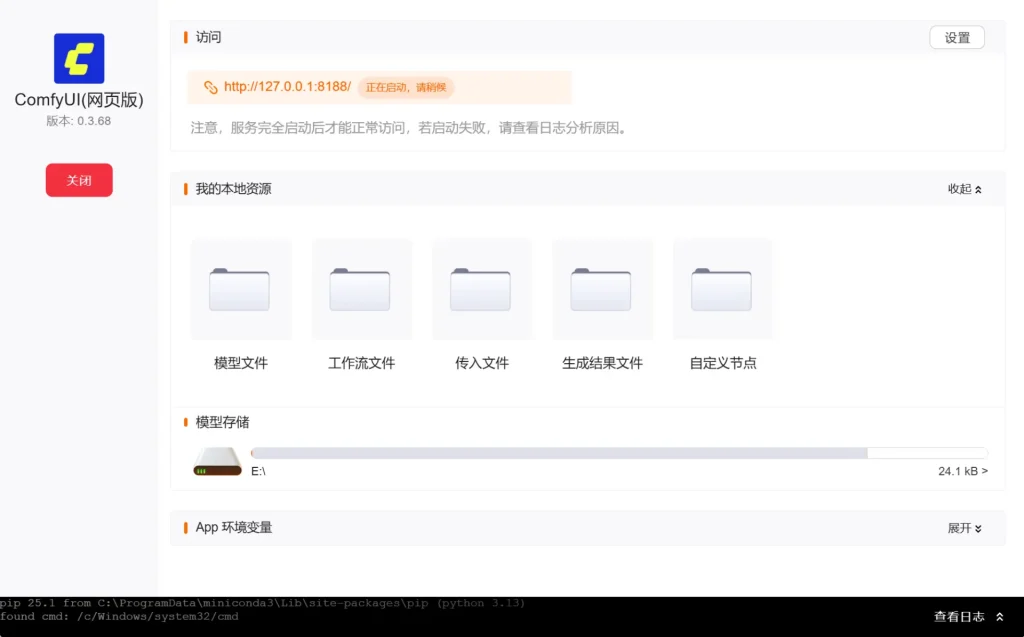
Task: Select the 模型存储 section header
Action: click(x=224, y=422)
